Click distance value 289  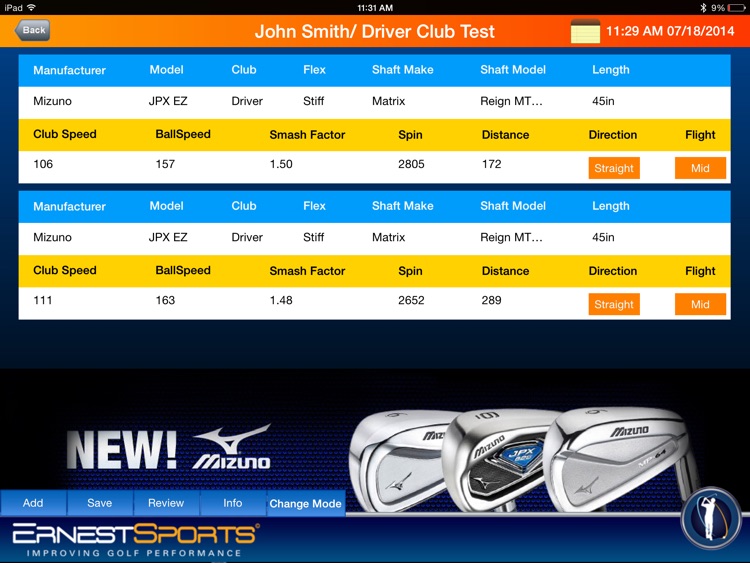tap(492, 300)
